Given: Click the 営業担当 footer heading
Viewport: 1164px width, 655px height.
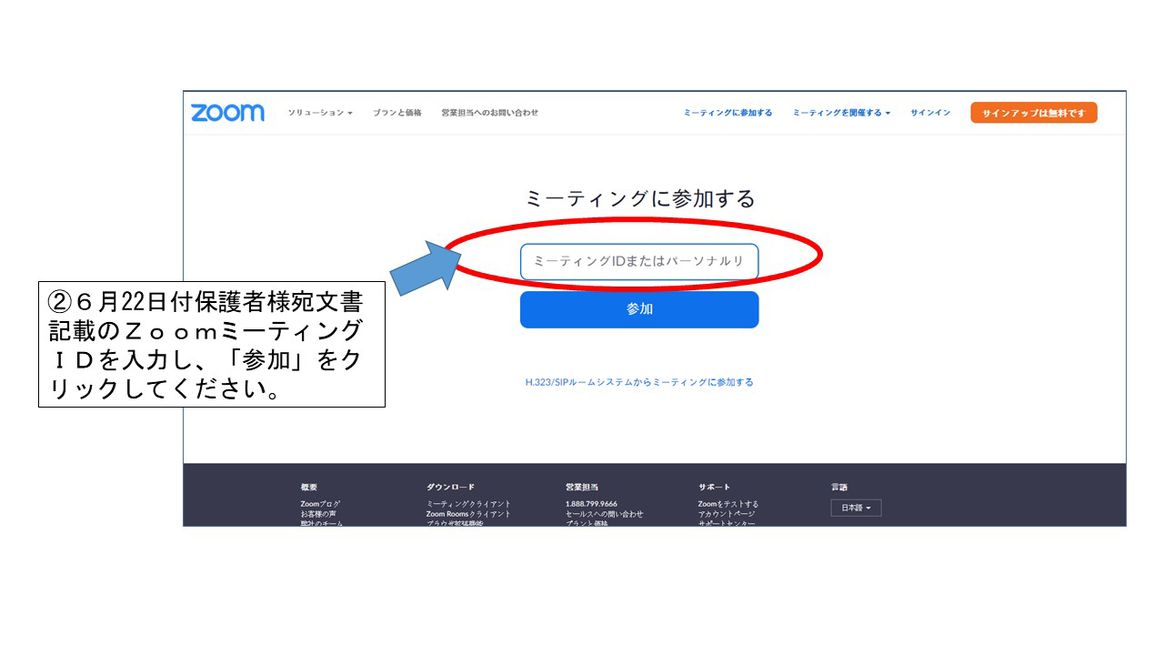Looking at the screenshot, I should [581, 487].
